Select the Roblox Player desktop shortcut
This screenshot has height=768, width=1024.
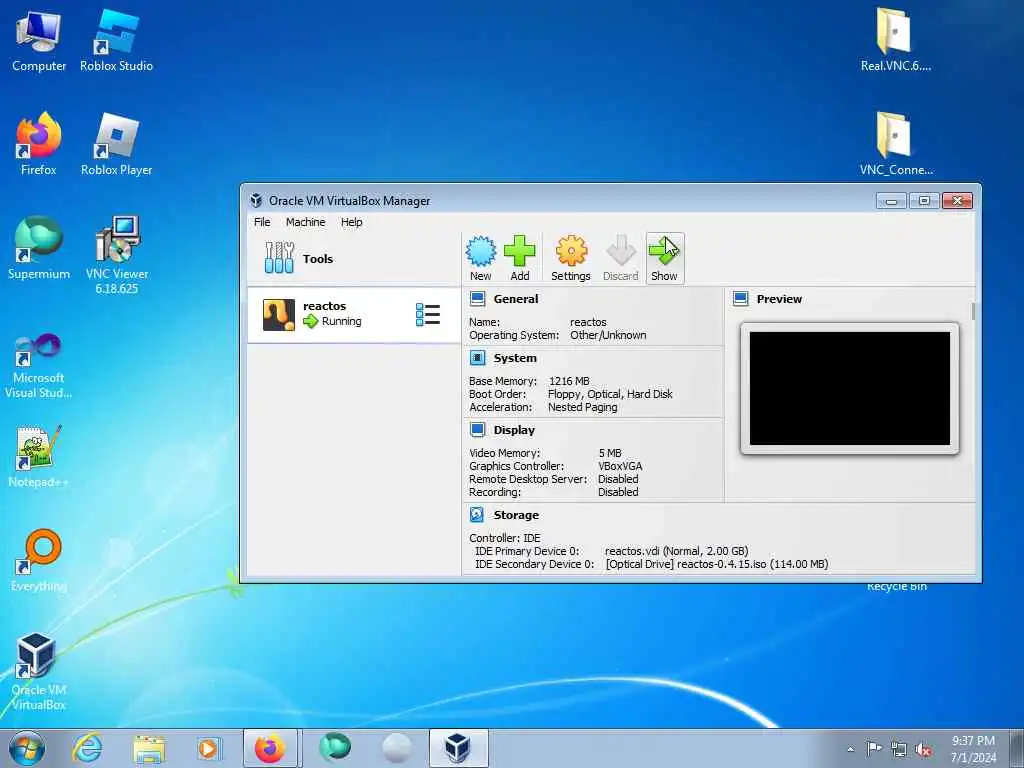point(116,145)
